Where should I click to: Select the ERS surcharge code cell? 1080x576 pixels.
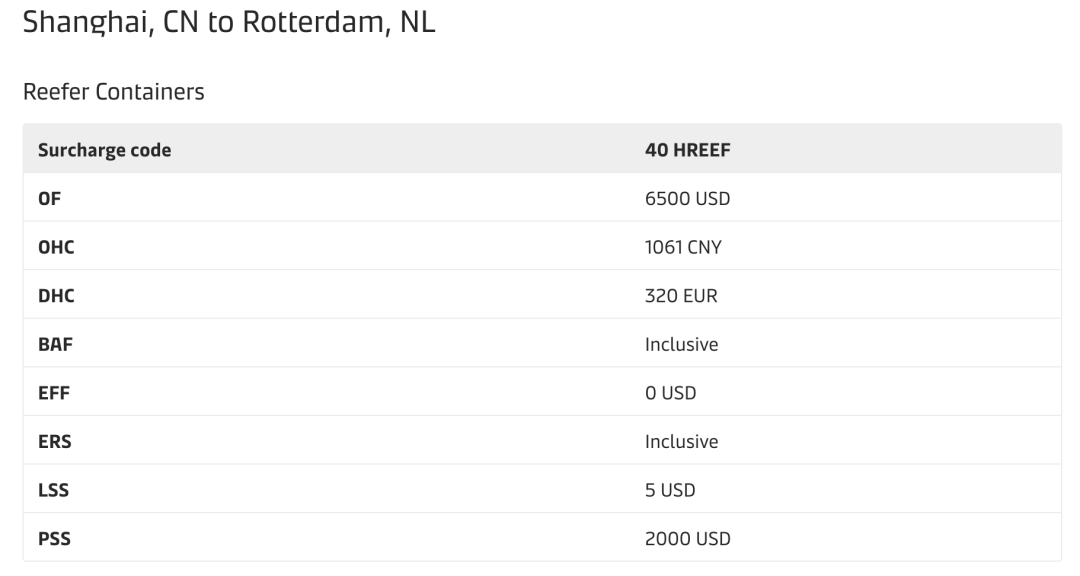[x=53, y=441]
